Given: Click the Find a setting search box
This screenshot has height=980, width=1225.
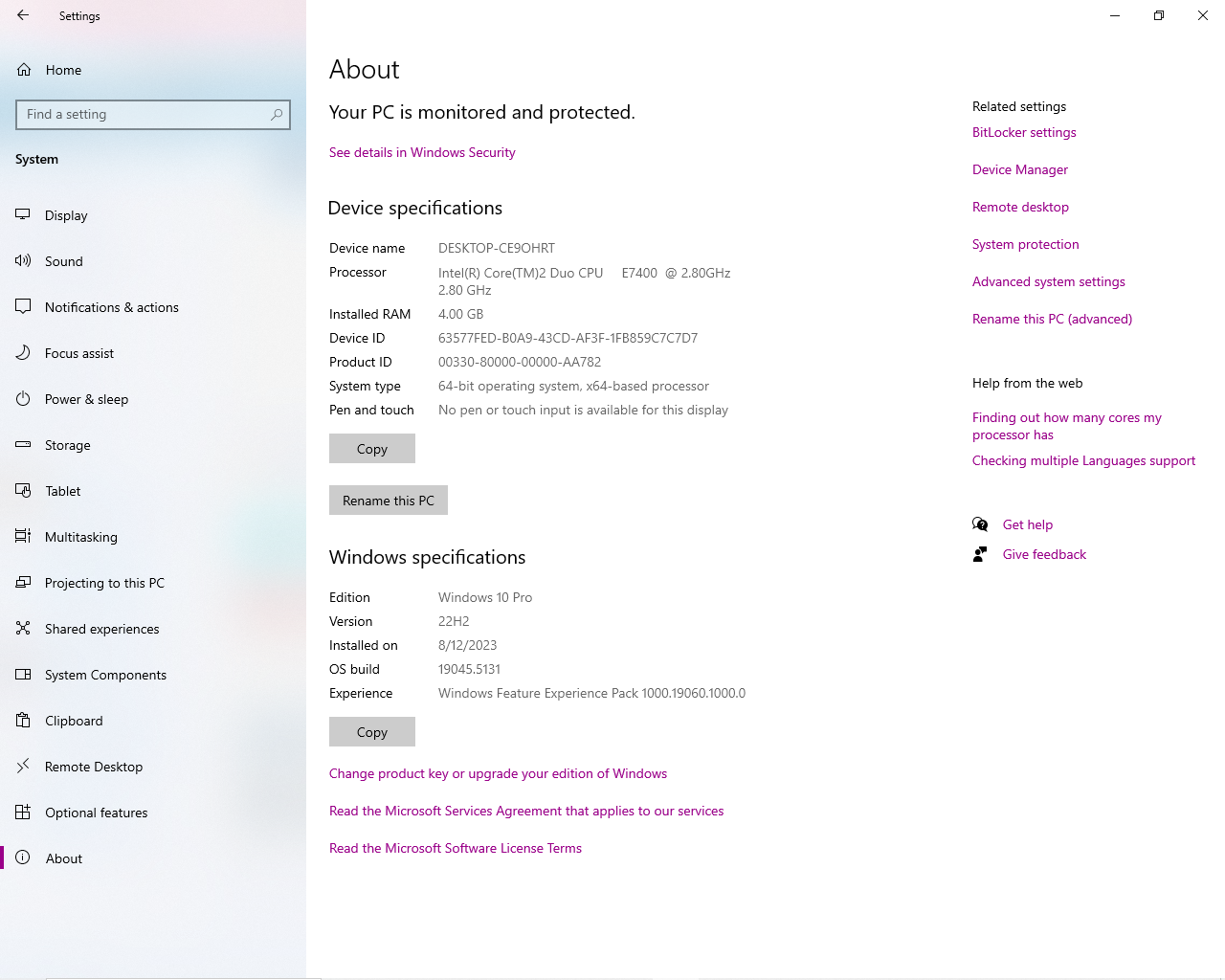Looking at the screenshot, I should (x=153, y=115).
